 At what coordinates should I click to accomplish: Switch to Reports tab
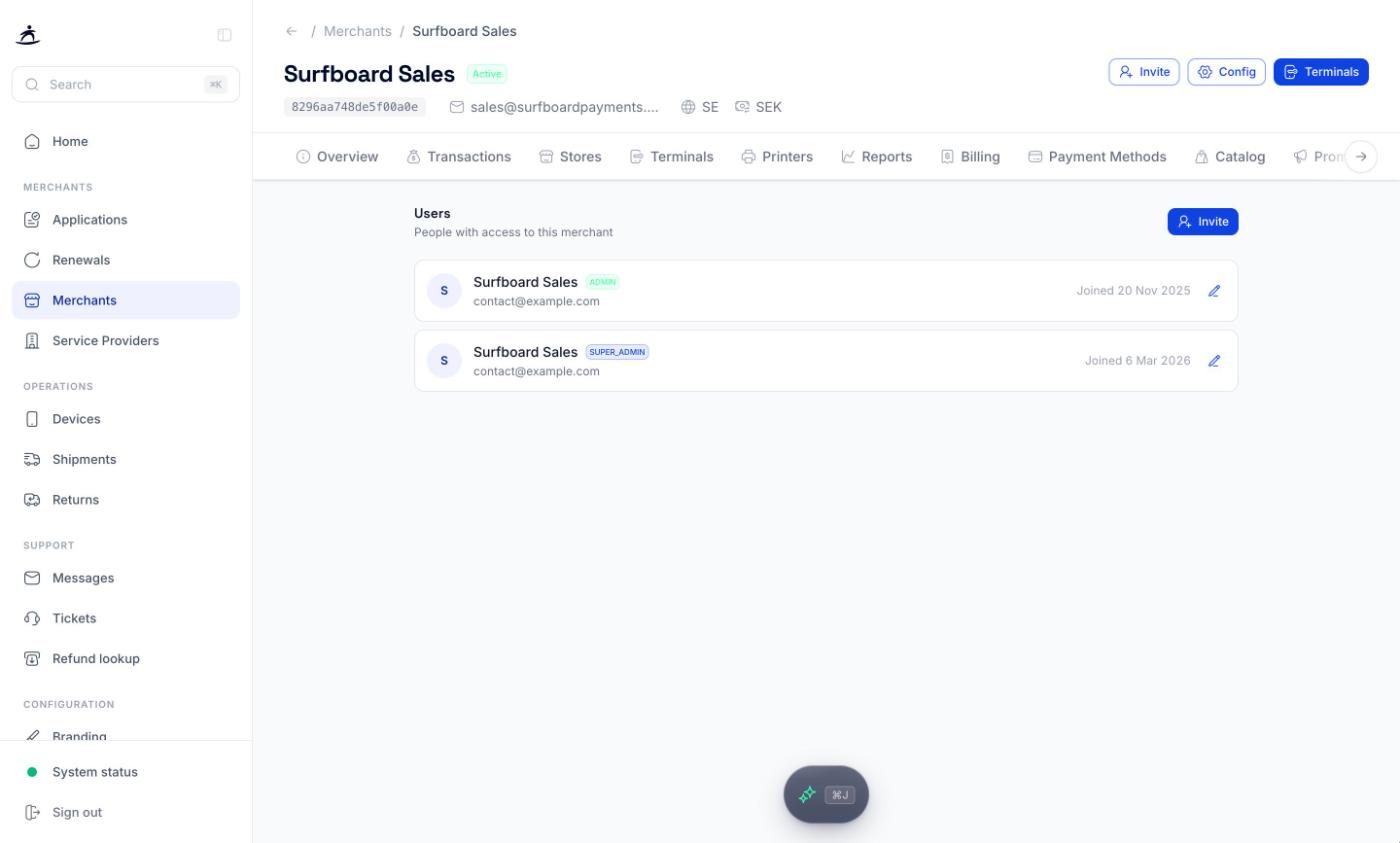coord(876,157)
